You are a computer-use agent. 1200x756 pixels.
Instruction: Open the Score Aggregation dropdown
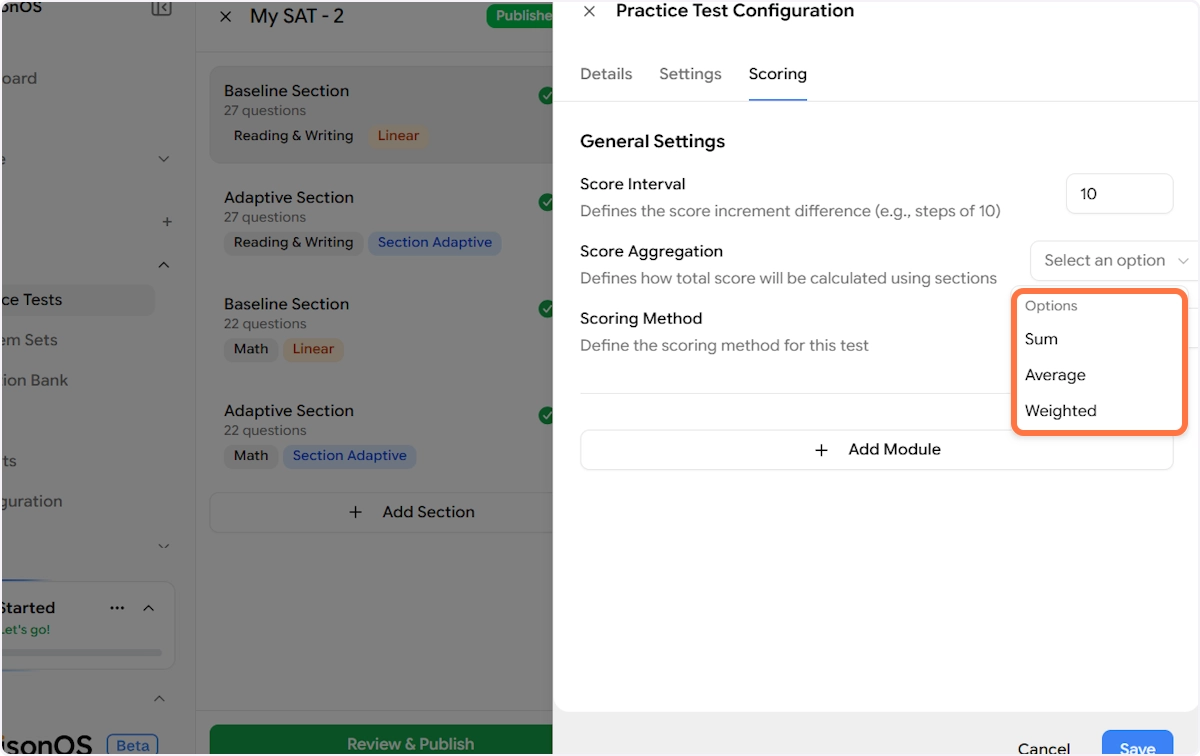coord(1114,261)
